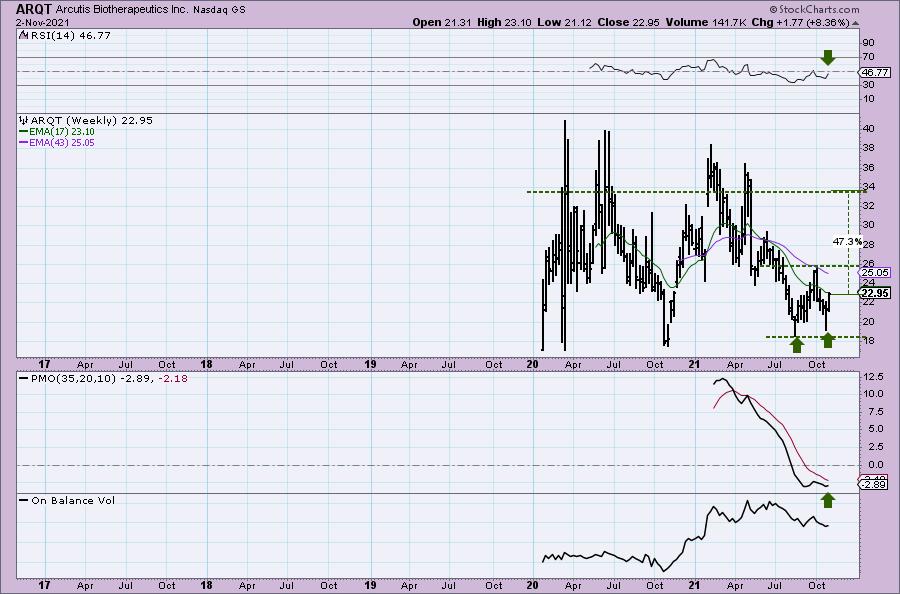Click the 40 price level on the price axis
Image resolution: width=900 pixels, height=594 pixels.
coord(869,129)
